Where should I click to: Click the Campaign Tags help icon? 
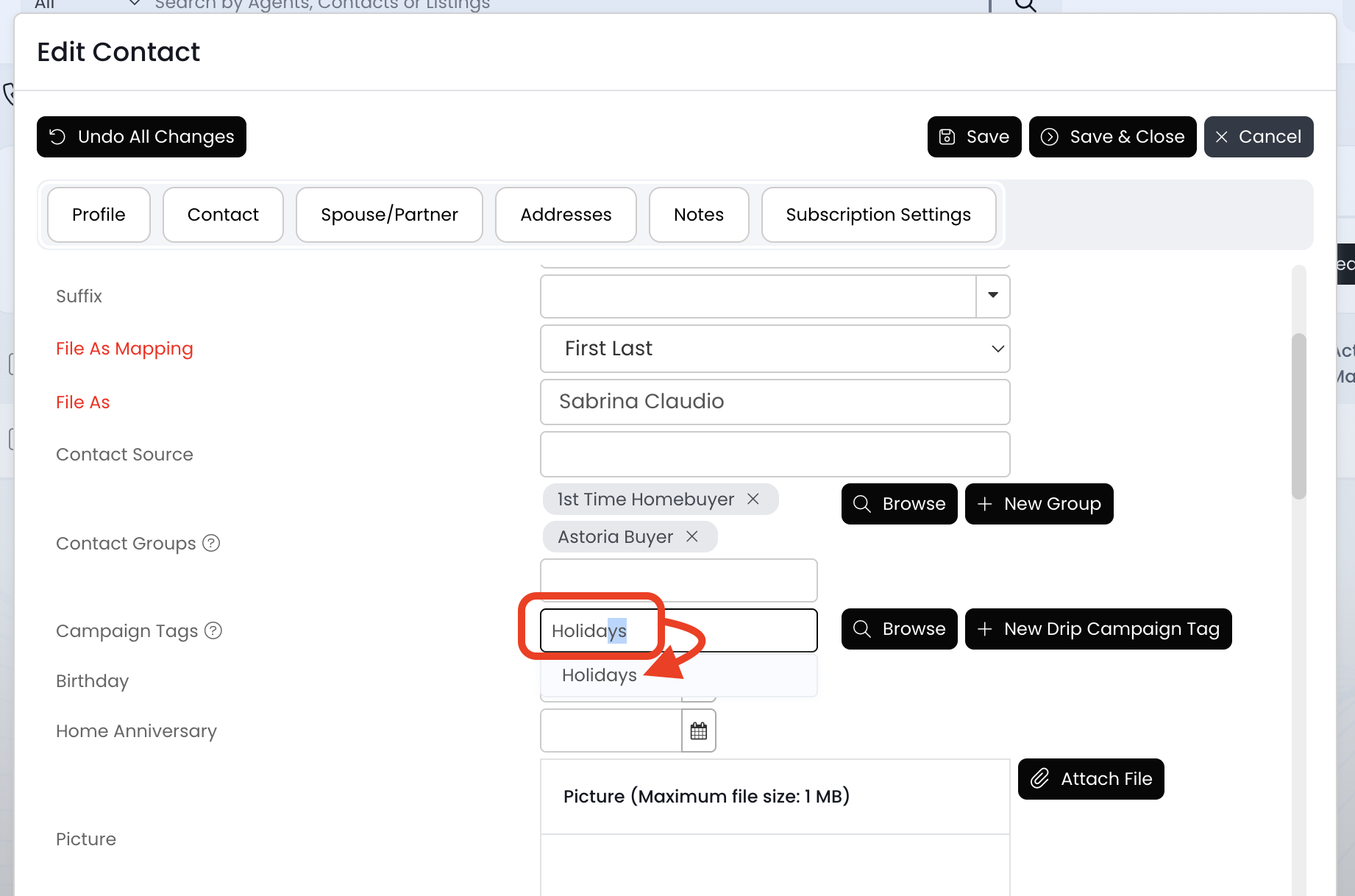point(213,630)
